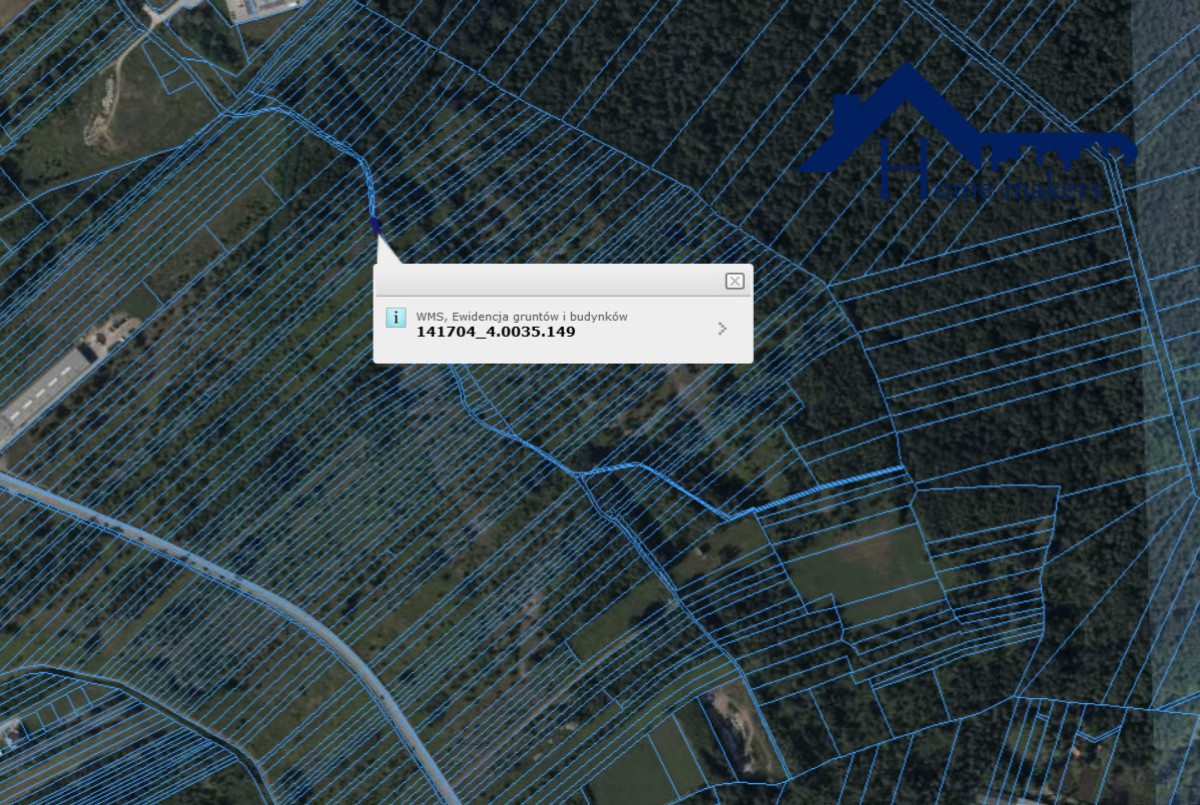Viewport: 1200px width, 805px height.
Task: Click the dark blue highlighted parcel marker
Action: [376, 226]
